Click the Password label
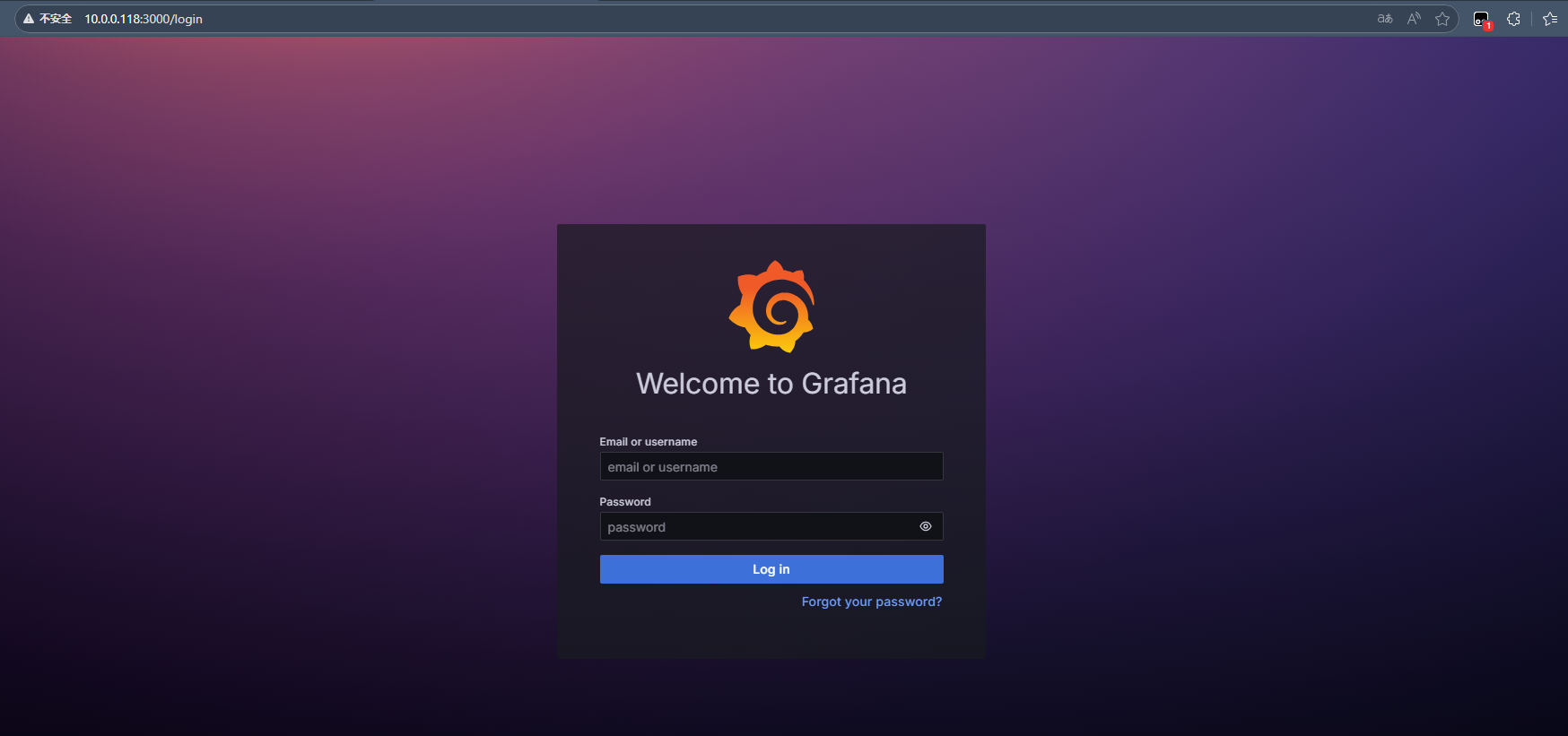 [625, 502]
